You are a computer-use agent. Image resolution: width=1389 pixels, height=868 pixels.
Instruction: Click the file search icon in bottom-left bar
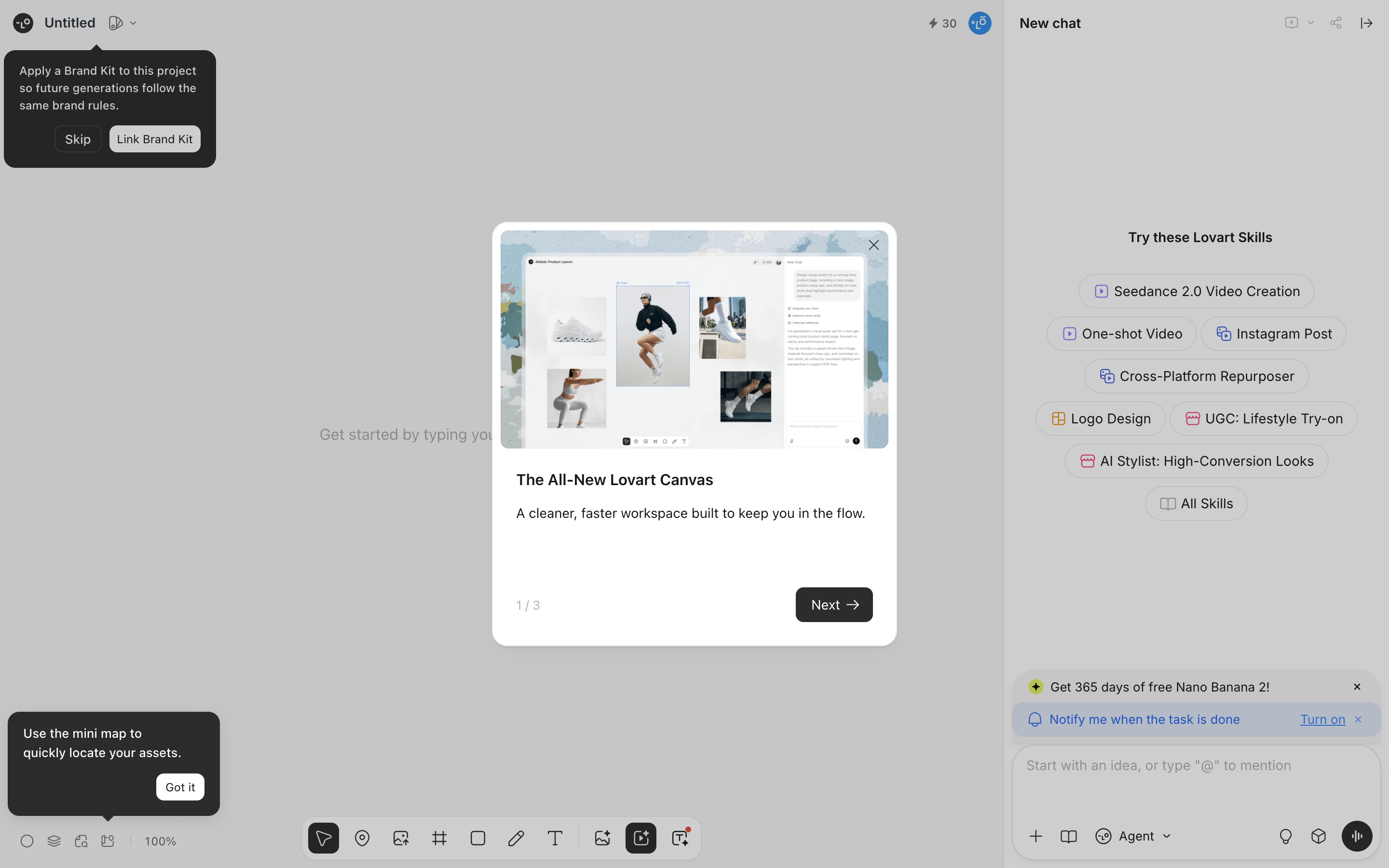click(x=81, y=841)
